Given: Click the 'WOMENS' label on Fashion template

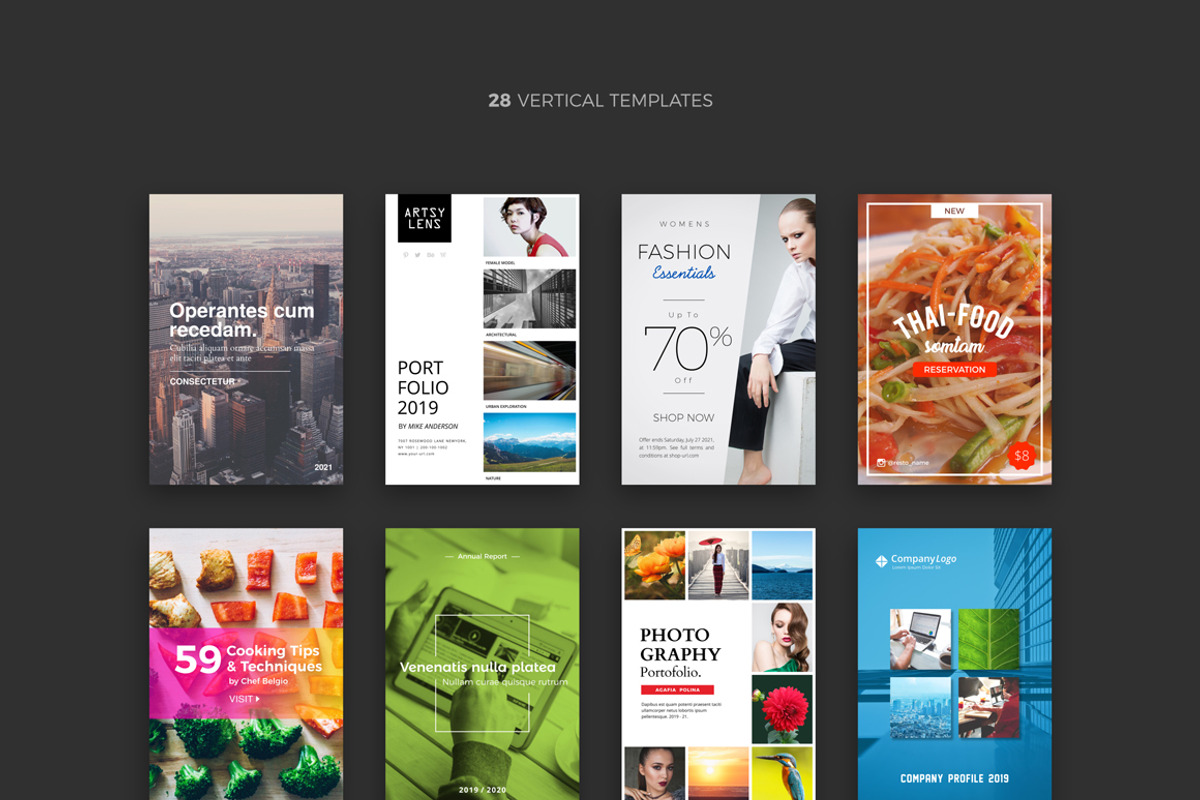Looking at the screenshot, I should click(684, 224).
